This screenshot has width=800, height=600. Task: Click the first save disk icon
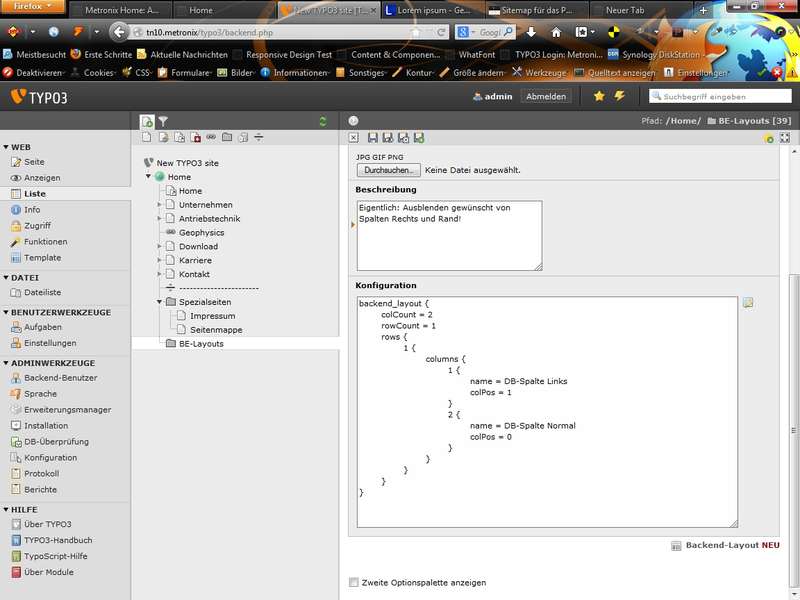click(x=373, y=137)
